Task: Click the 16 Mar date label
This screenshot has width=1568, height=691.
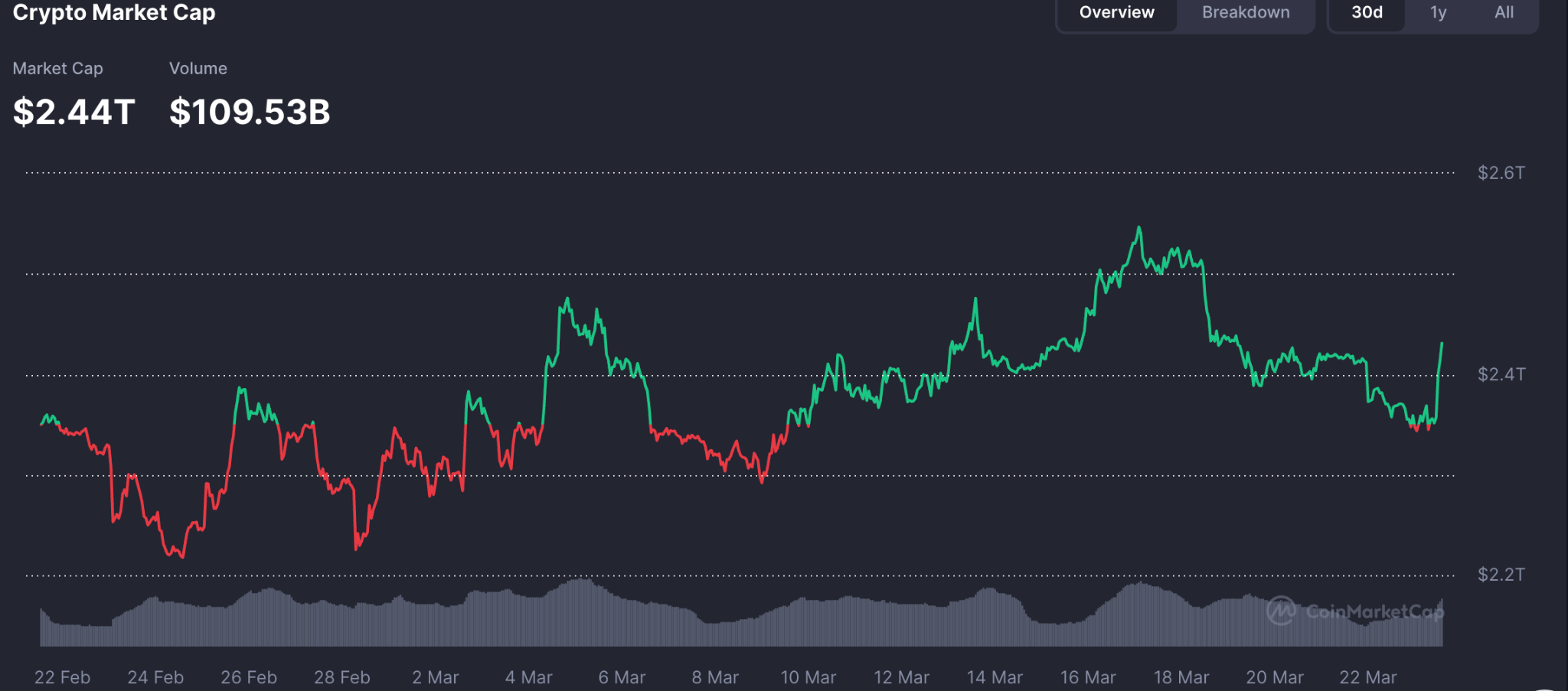Action: pos(1088,677)
